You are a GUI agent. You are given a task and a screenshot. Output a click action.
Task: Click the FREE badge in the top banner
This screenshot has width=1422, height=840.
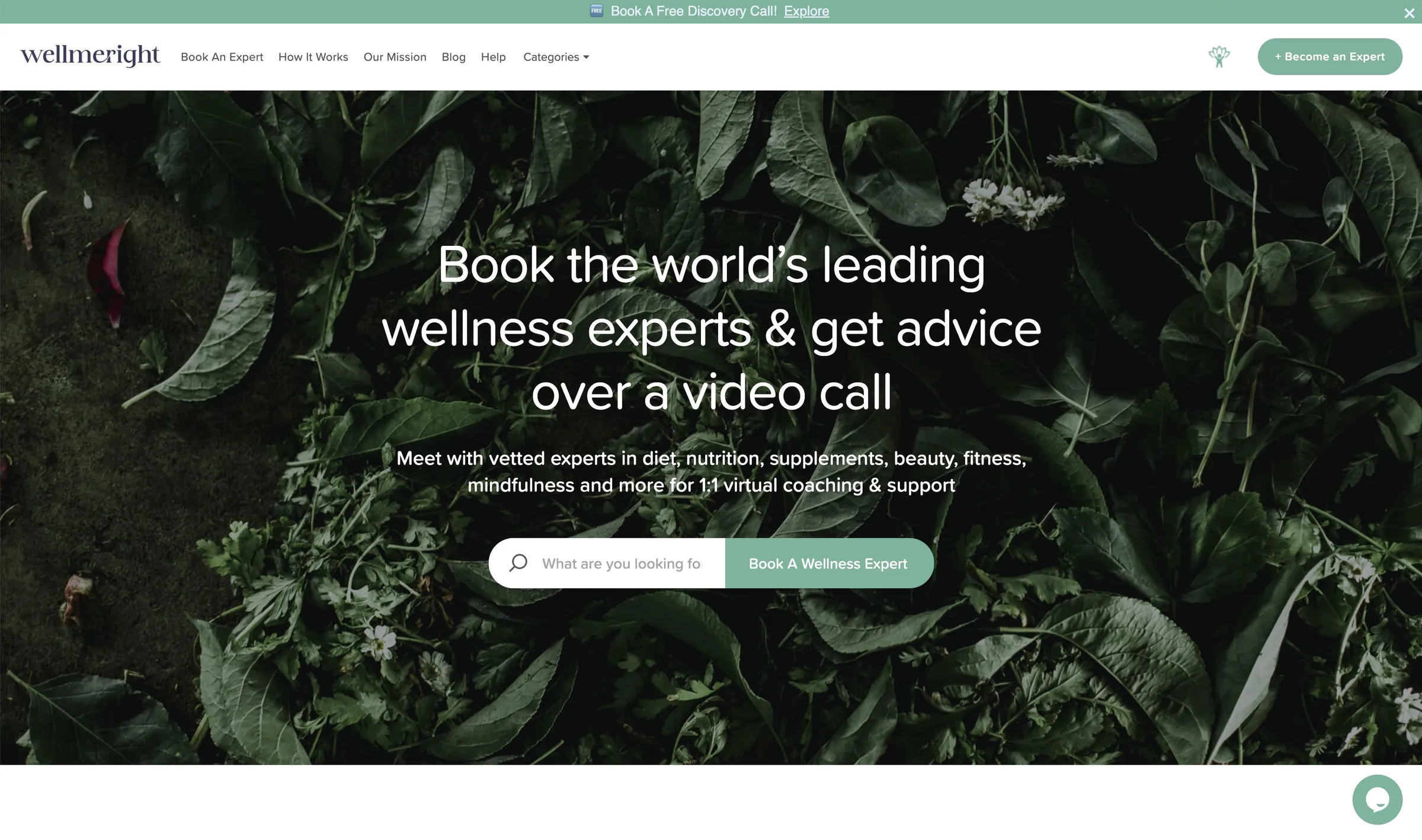coord(596,11)
